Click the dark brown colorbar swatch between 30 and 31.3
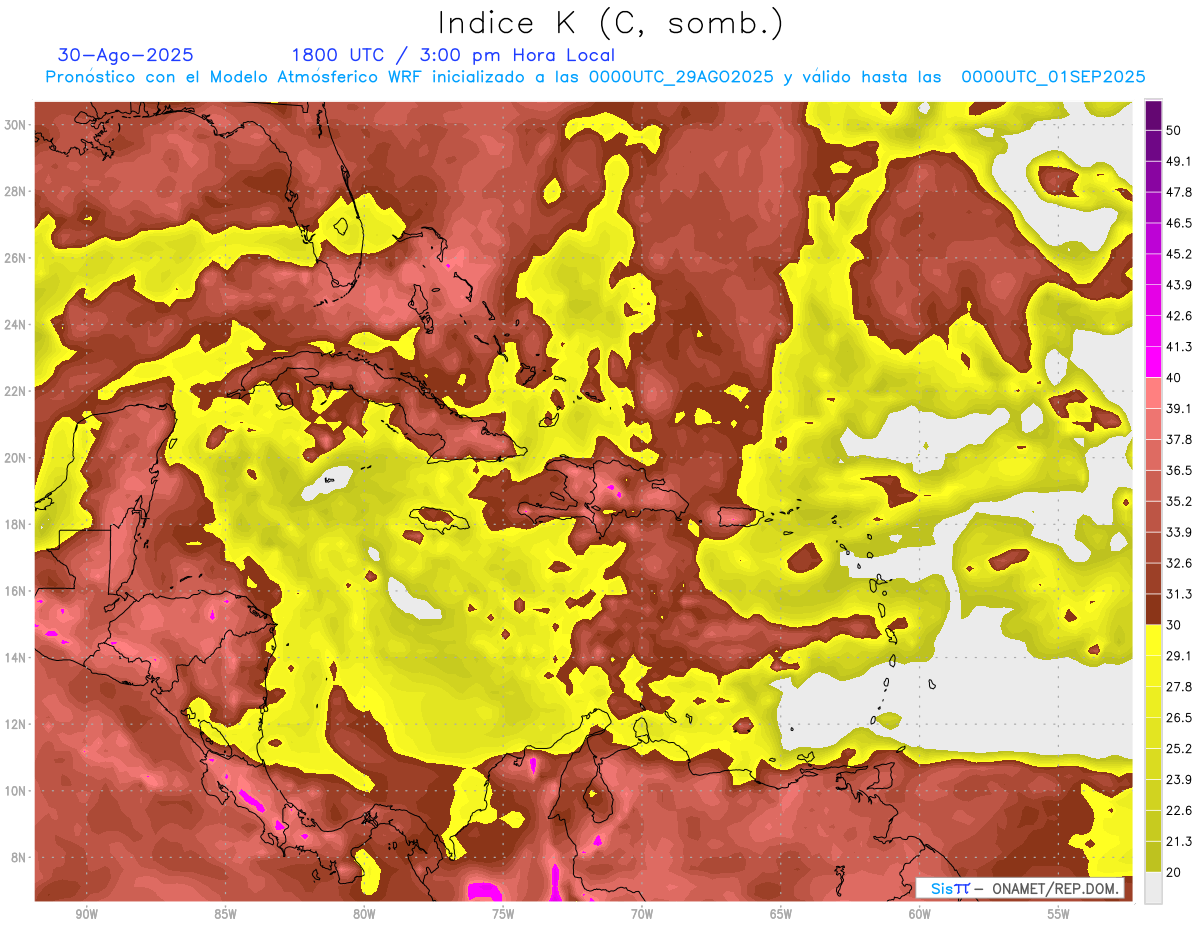Viewport: 1200px width, 927px height. [1153, 609]
